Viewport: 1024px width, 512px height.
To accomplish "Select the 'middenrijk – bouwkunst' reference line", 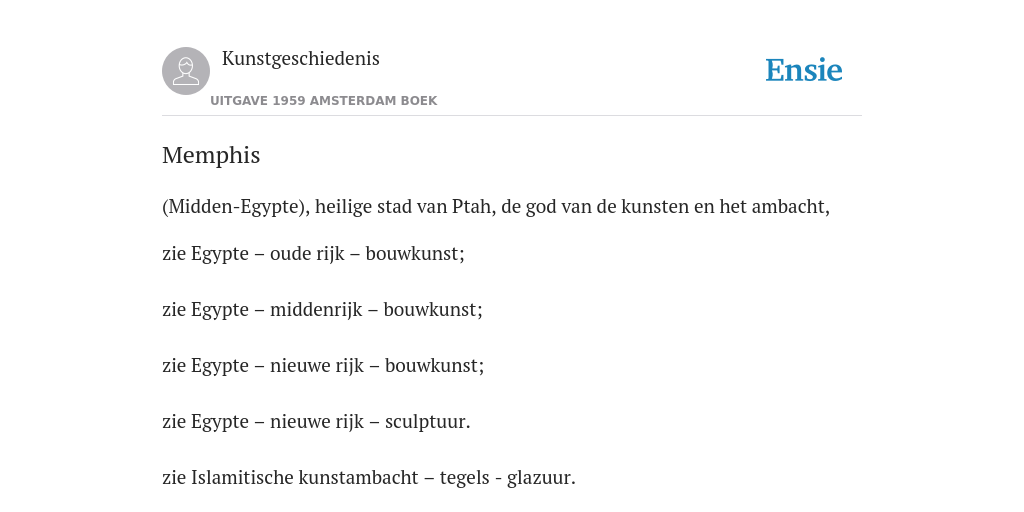I will pos(322,310).
